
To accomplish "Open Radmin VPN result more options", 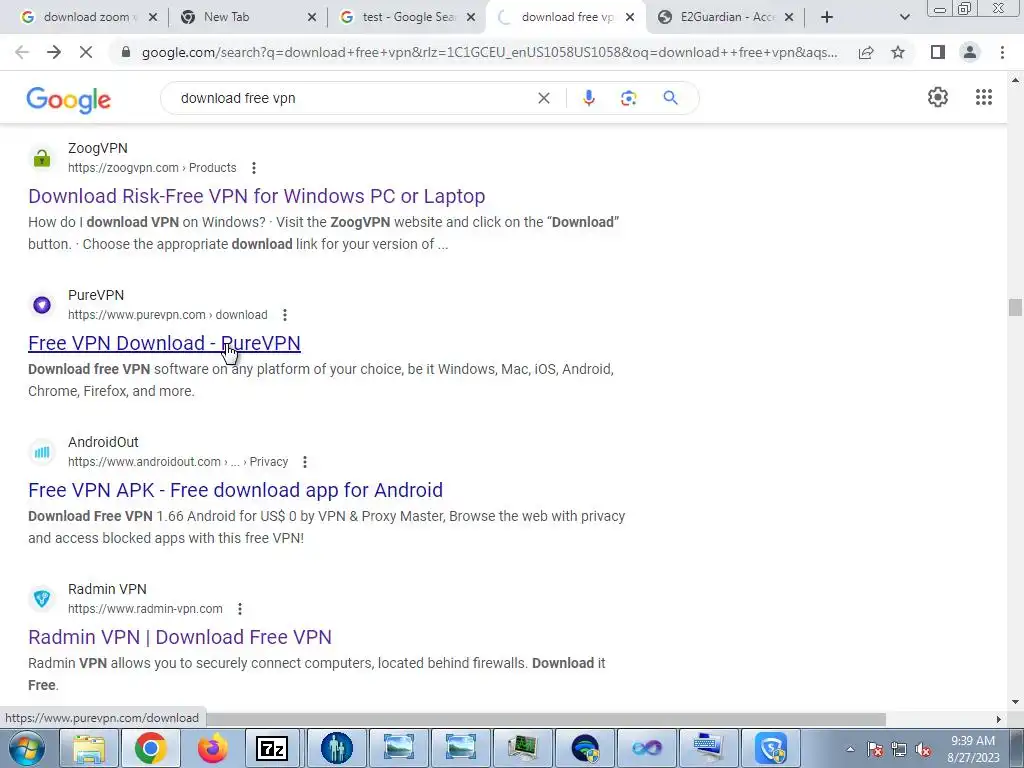I will click(x=240, y=609).
